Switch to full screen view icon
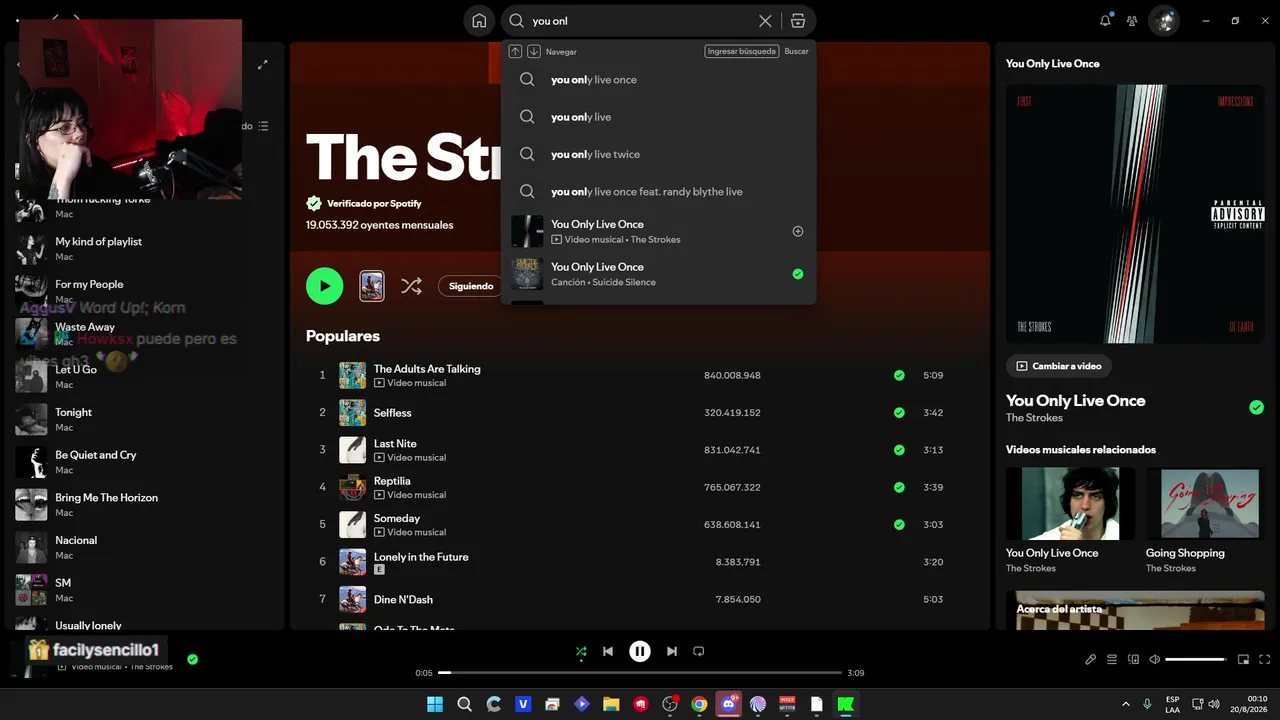The image size is (1280, 720). [1265, 660]
